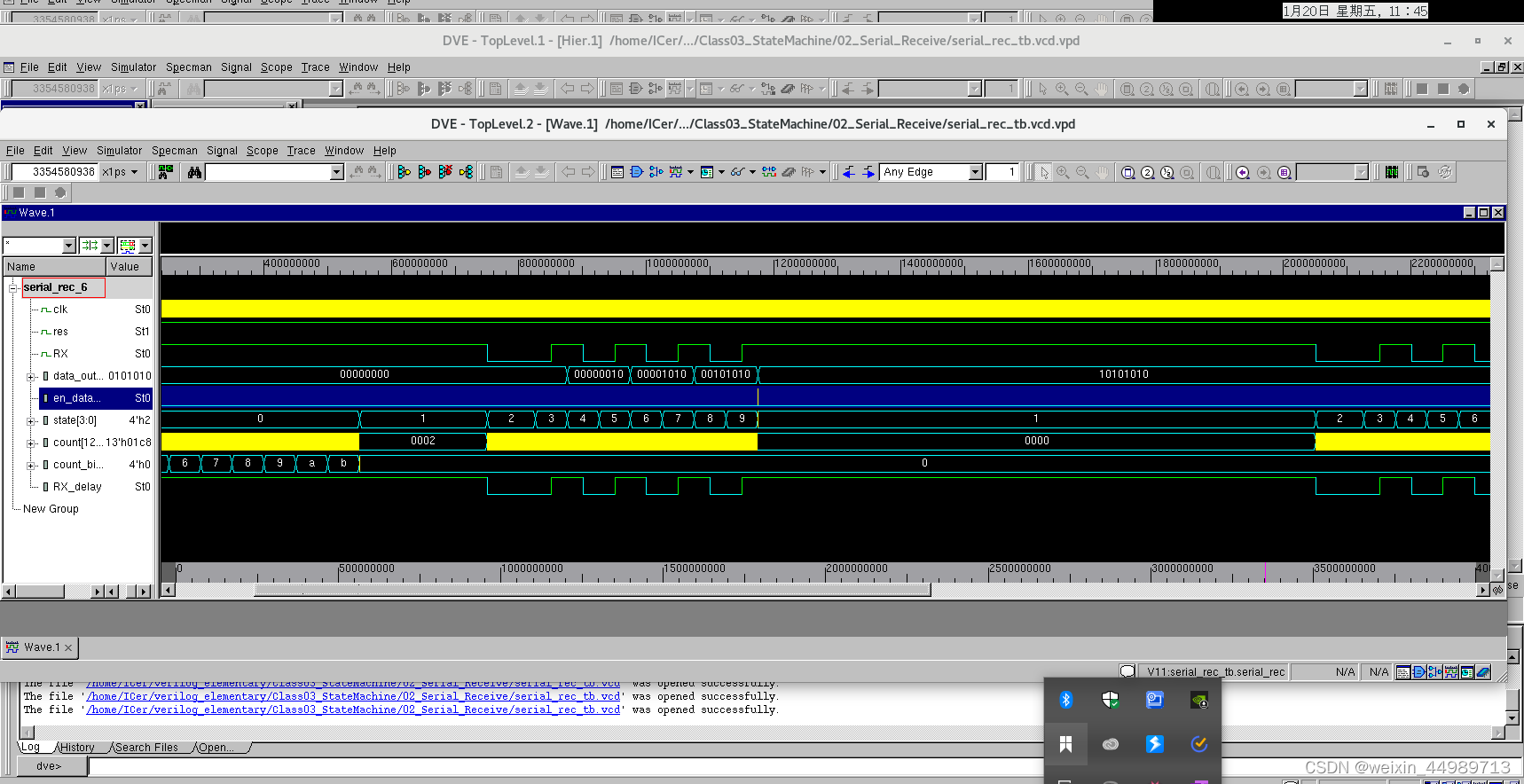The height and width of the screenshot is (784, 1524).
Task: Open a new Schematic view icon
Action: 637,172
